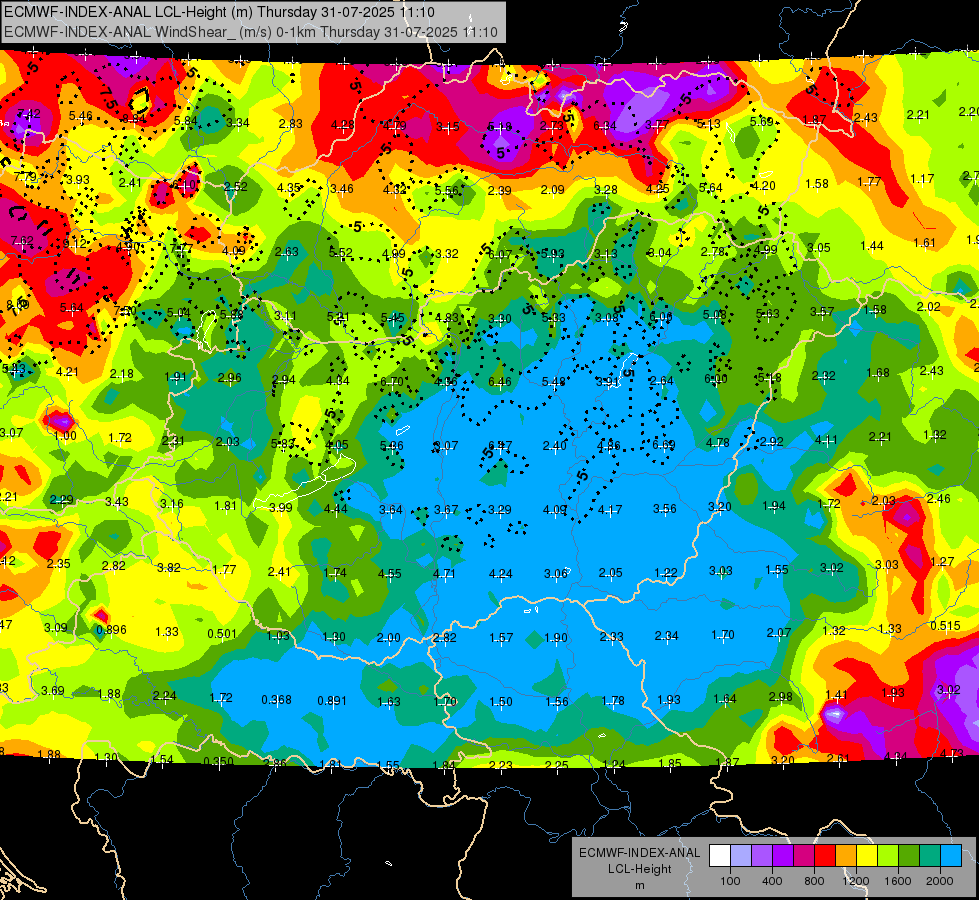979x900 pixels.
Task: Click the wind shear value '7.42'
Action: 29,113
